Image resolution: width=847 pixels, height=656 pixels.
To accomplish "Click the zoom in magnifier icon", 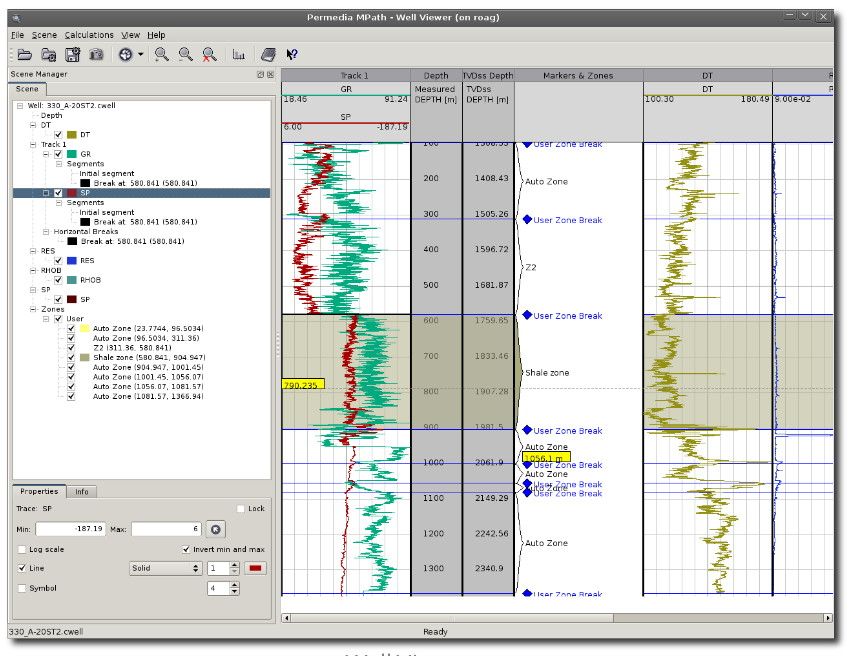I will pyautogui.click(x=162, y=55).
